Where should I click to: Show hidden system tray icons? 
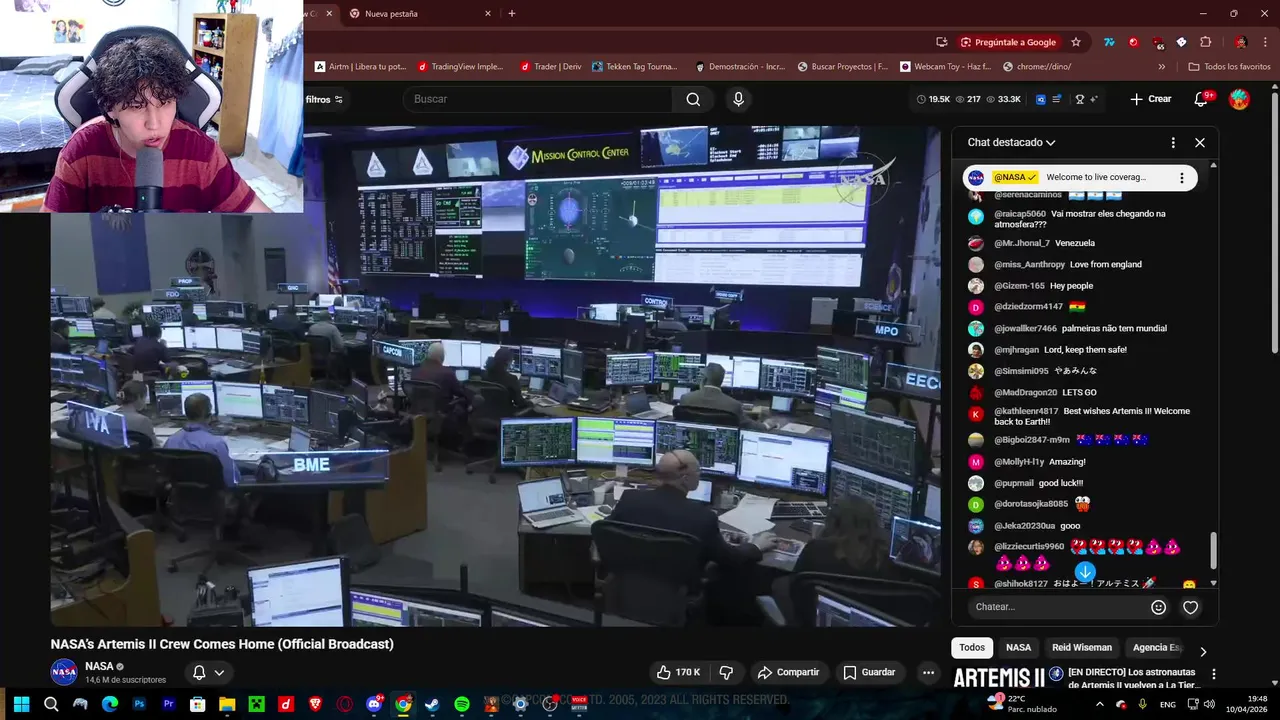point(1100,704)
